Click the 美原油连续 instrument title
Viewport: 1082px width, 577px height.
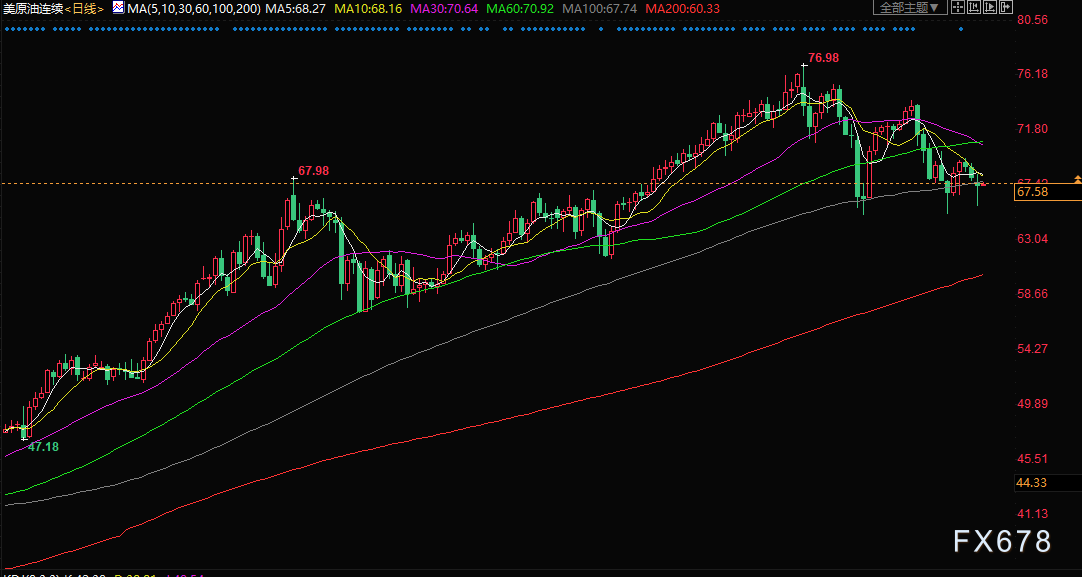[32, 9]
